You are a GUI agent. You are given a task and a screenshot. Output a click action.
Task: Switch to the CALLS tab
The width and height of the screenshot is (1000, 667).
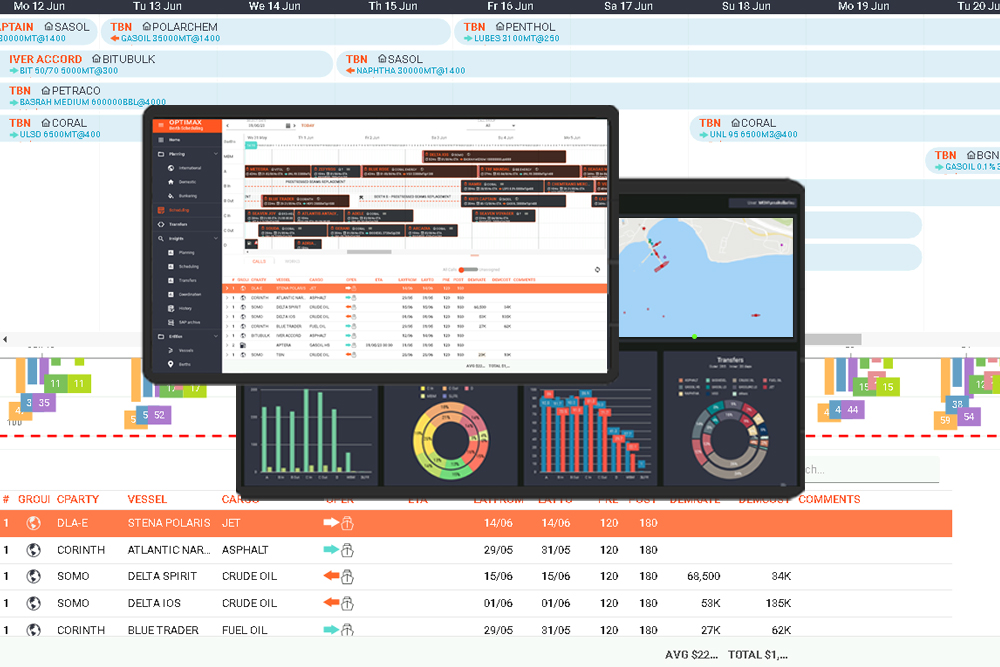[258, 261]
